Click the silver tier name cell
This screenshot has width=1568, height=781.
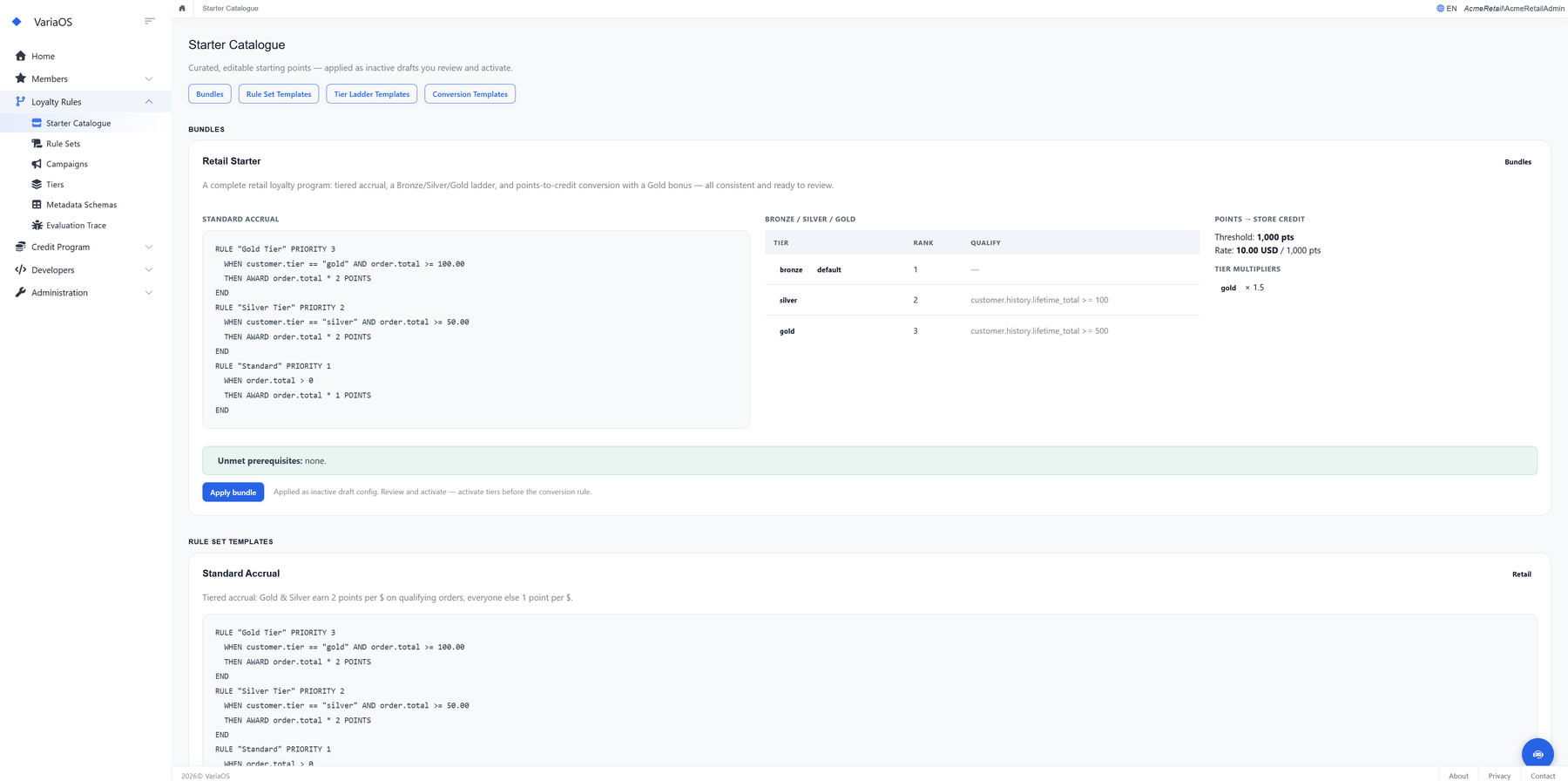(x=788, y=301)
